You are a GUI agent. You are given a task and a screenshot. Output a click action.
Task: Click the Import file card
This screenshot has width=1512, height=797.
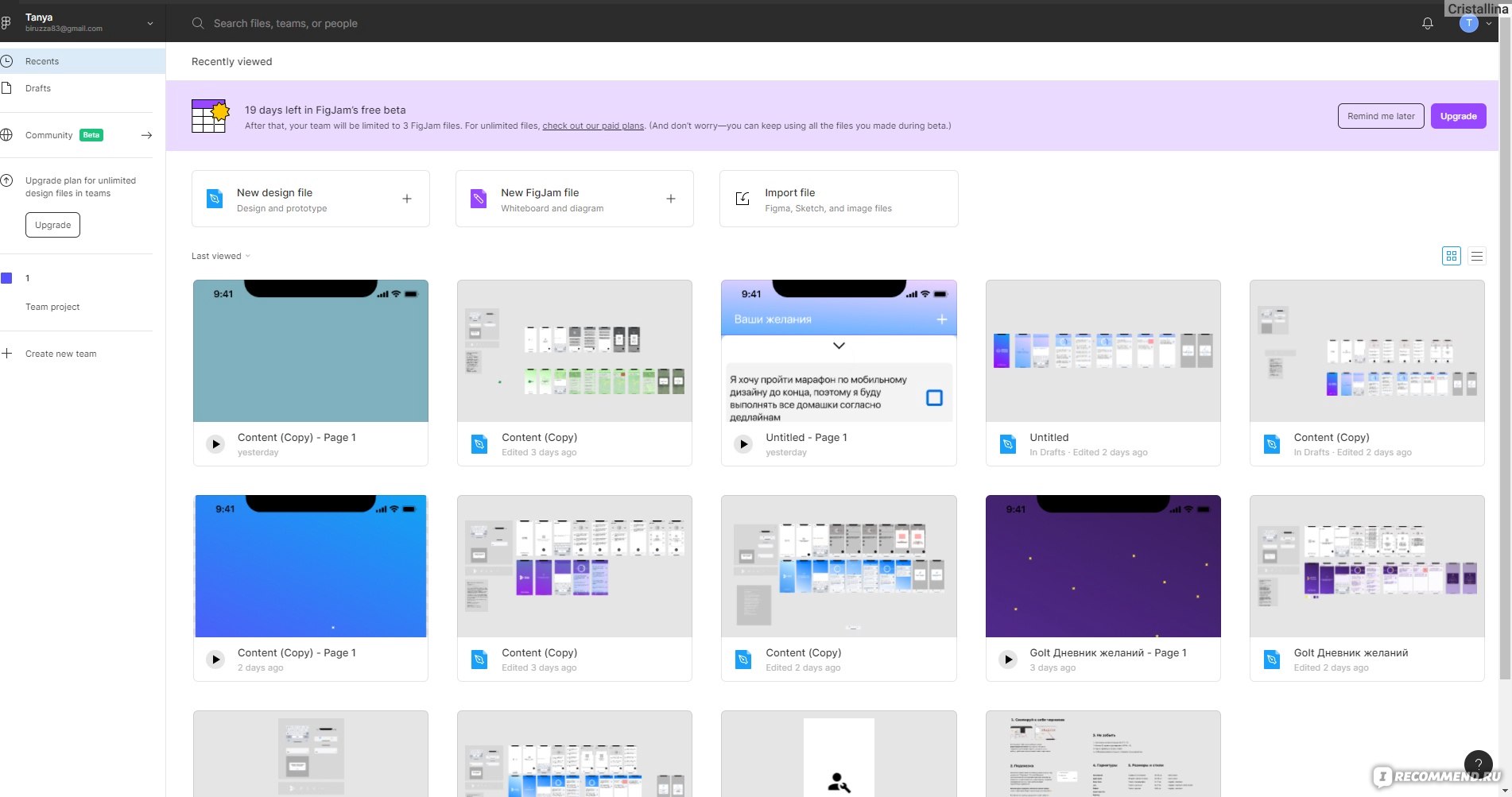(839, 199)
